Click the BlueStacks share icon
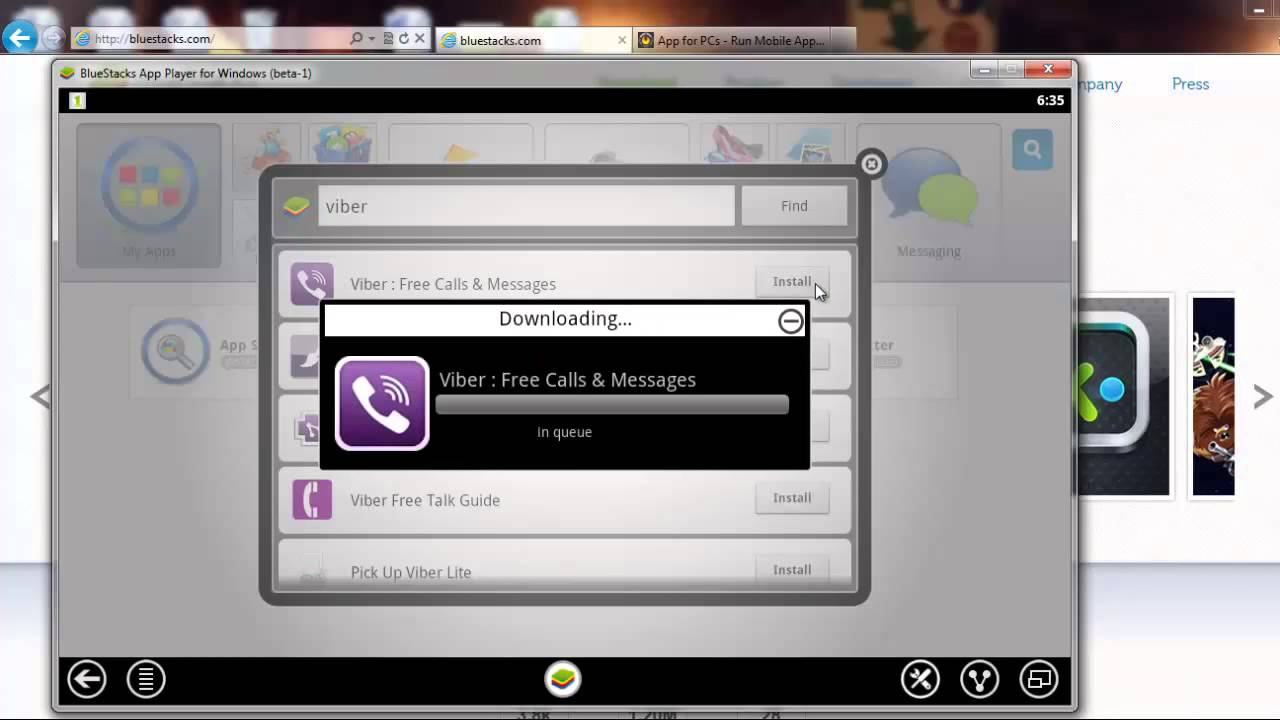Image resolution: width=1280 pixels, height=720 pixels. [x=979, y=680]
